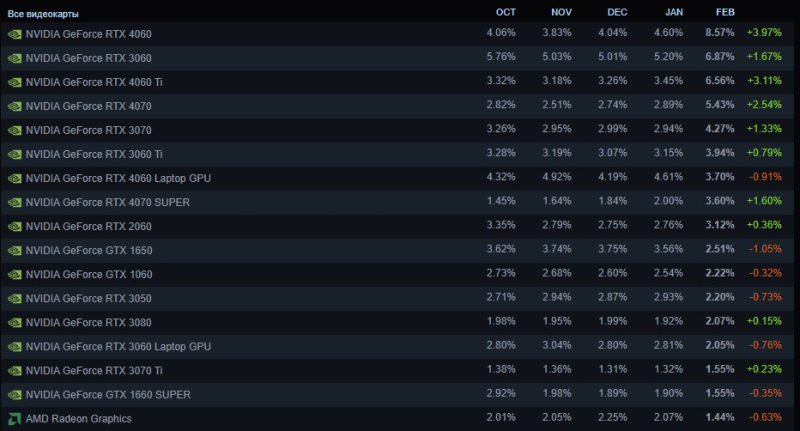Image resolution: width=800 pixels, height=431 pixels.
Task: Click the NVIDIA icon next to RTX 3060
Action: tap(14, 58)
